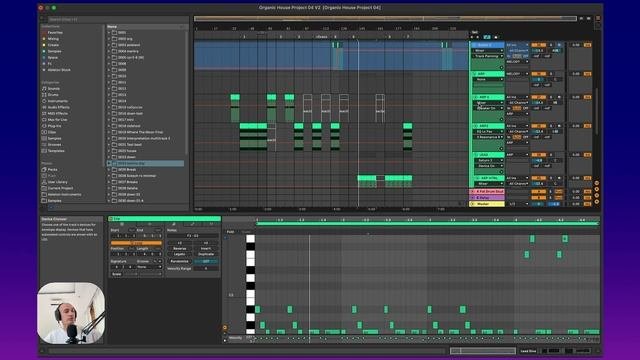
Task: Click the green clip title bar
Action: [164, 219]
